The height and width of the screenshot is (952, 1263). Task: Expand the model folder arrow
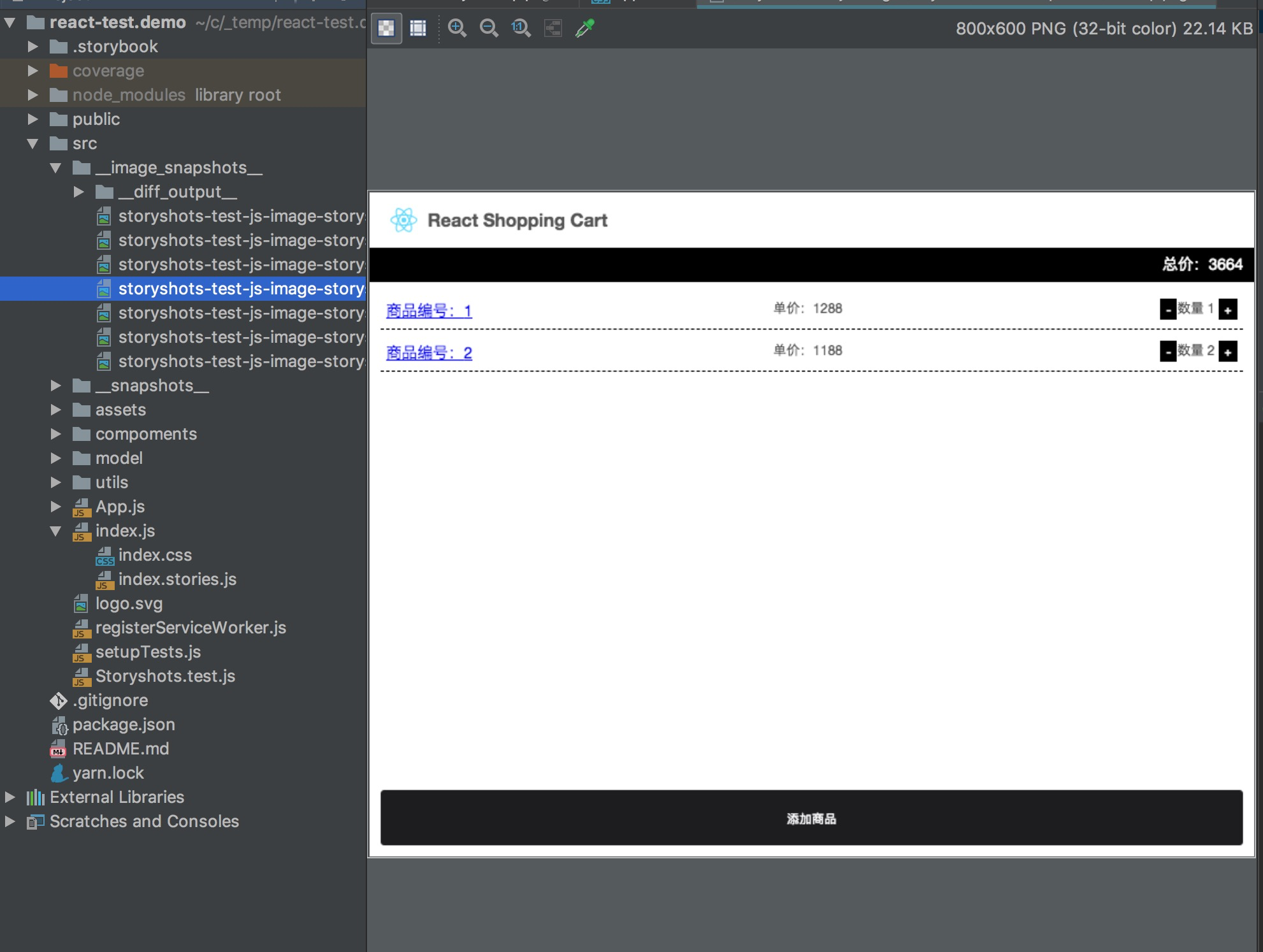click(55, 458)
